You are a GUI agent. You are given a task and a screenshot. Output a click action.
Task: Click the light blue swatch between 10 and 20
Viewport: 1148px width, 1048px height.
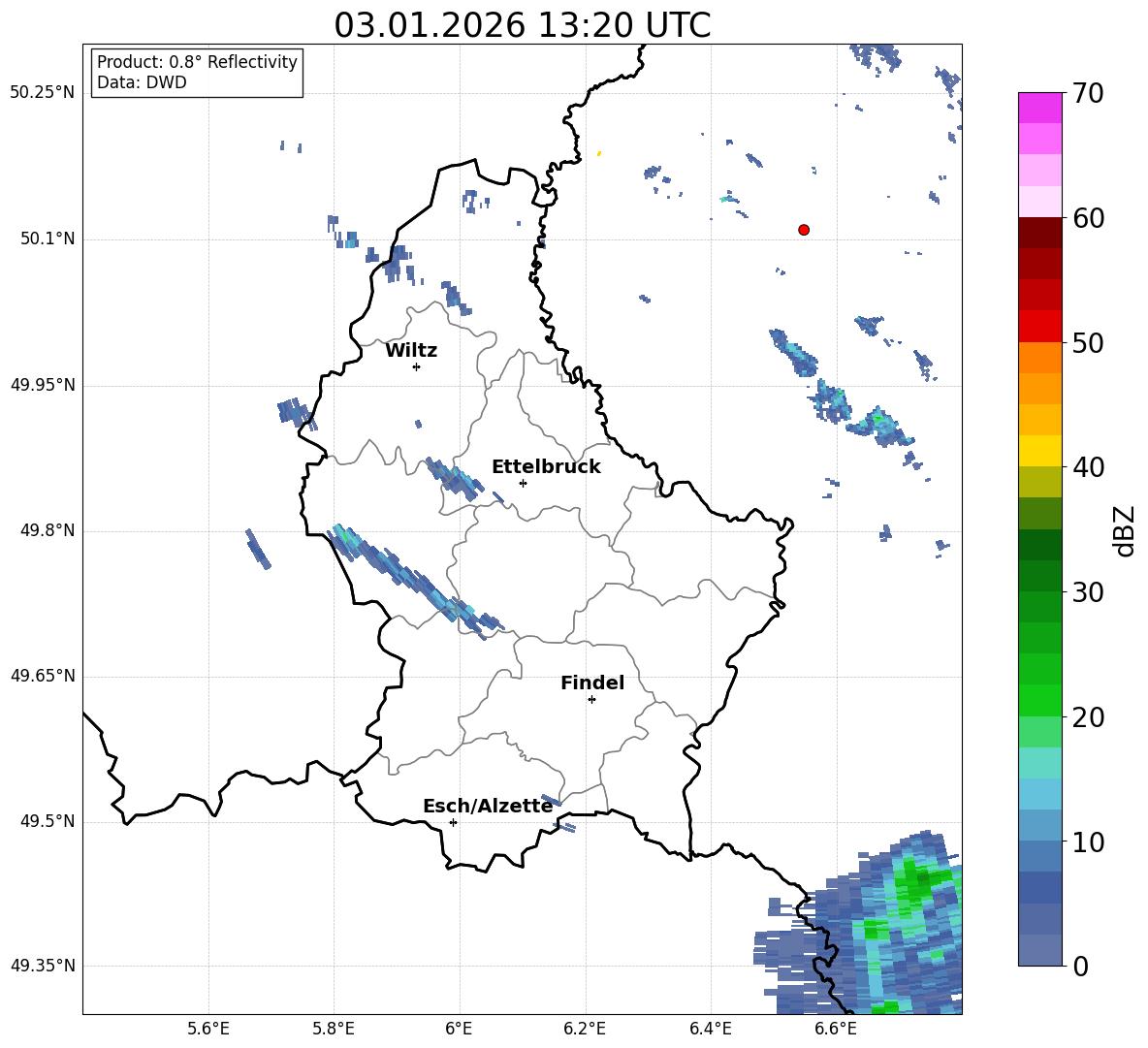1039,794
